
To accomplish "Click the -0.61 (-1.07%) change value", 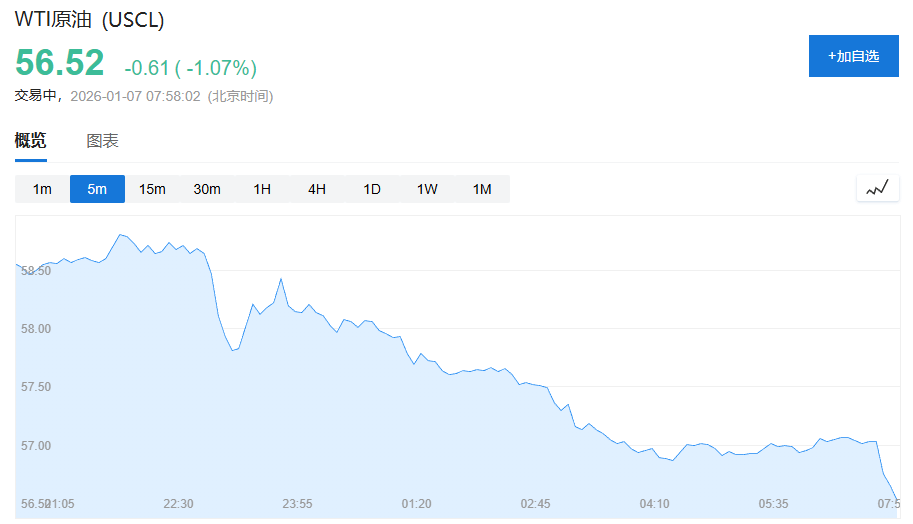I will 190,68.
